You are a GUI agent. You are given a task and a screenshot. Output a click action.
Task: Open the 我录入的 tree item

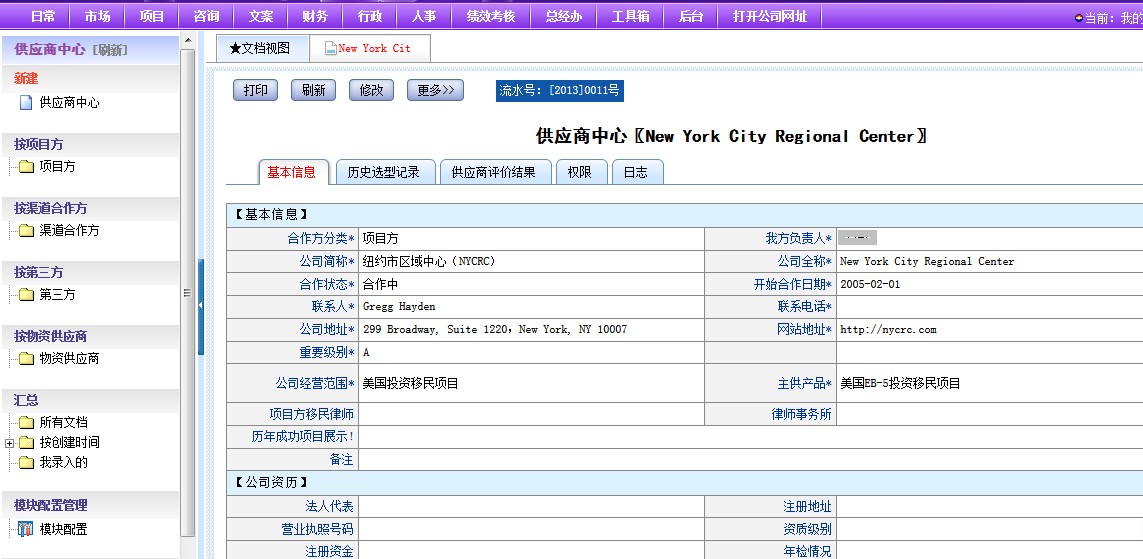pos(63,463)
